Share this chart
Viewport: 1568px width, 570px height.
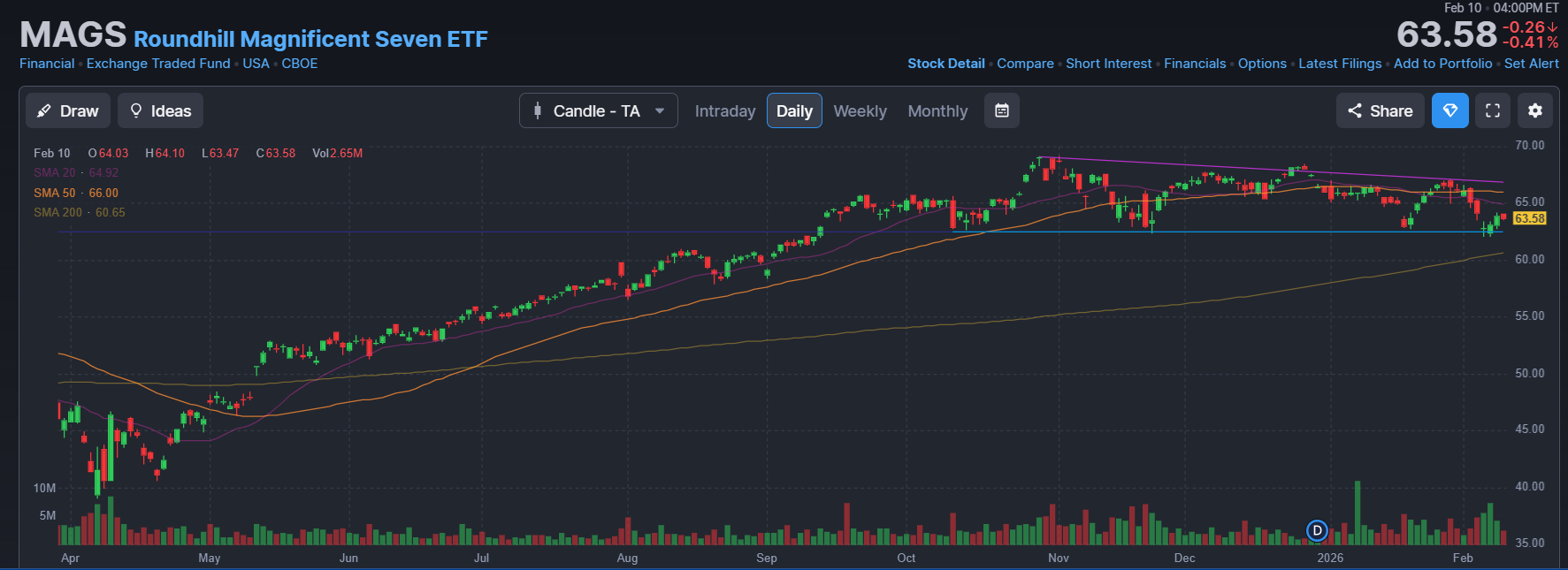(1381, 110)
